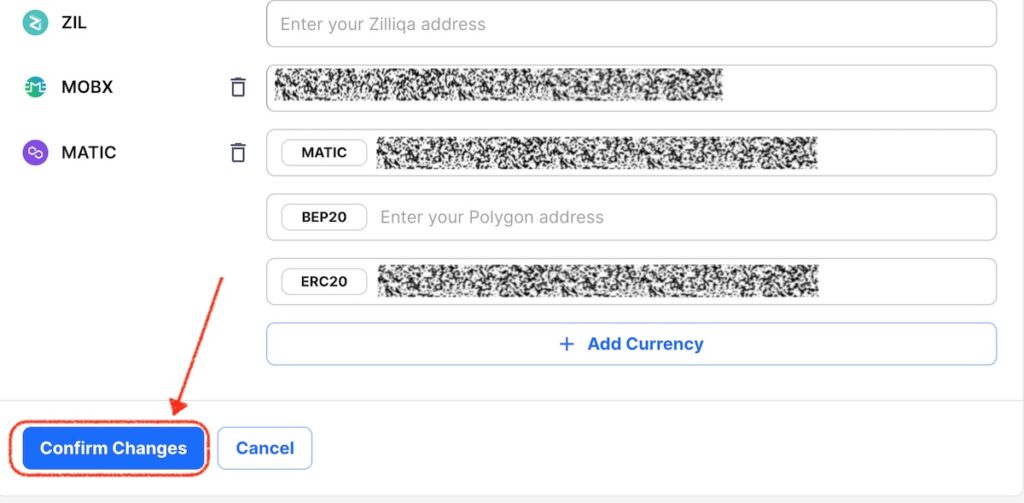Click the MOBX coin icon
Viewport: 1024px width, 503px height.
[35, 87]
